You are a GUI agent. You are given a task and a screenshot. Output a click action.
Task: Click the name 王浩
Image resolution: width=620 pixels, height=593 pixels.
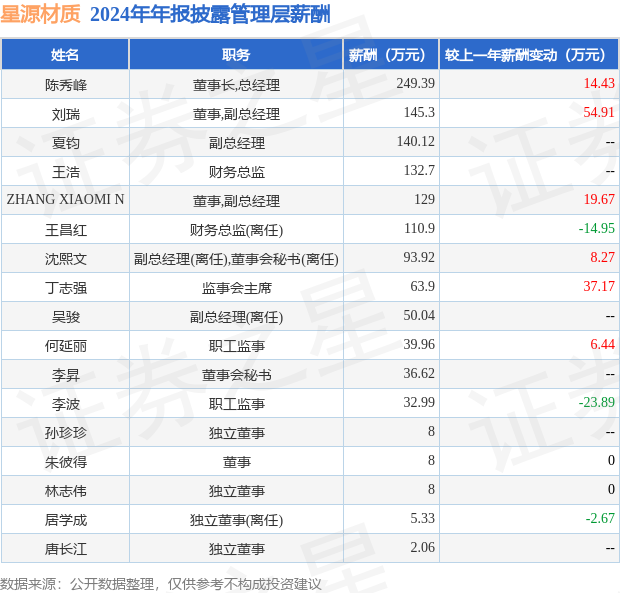click(x=66, y=172)
